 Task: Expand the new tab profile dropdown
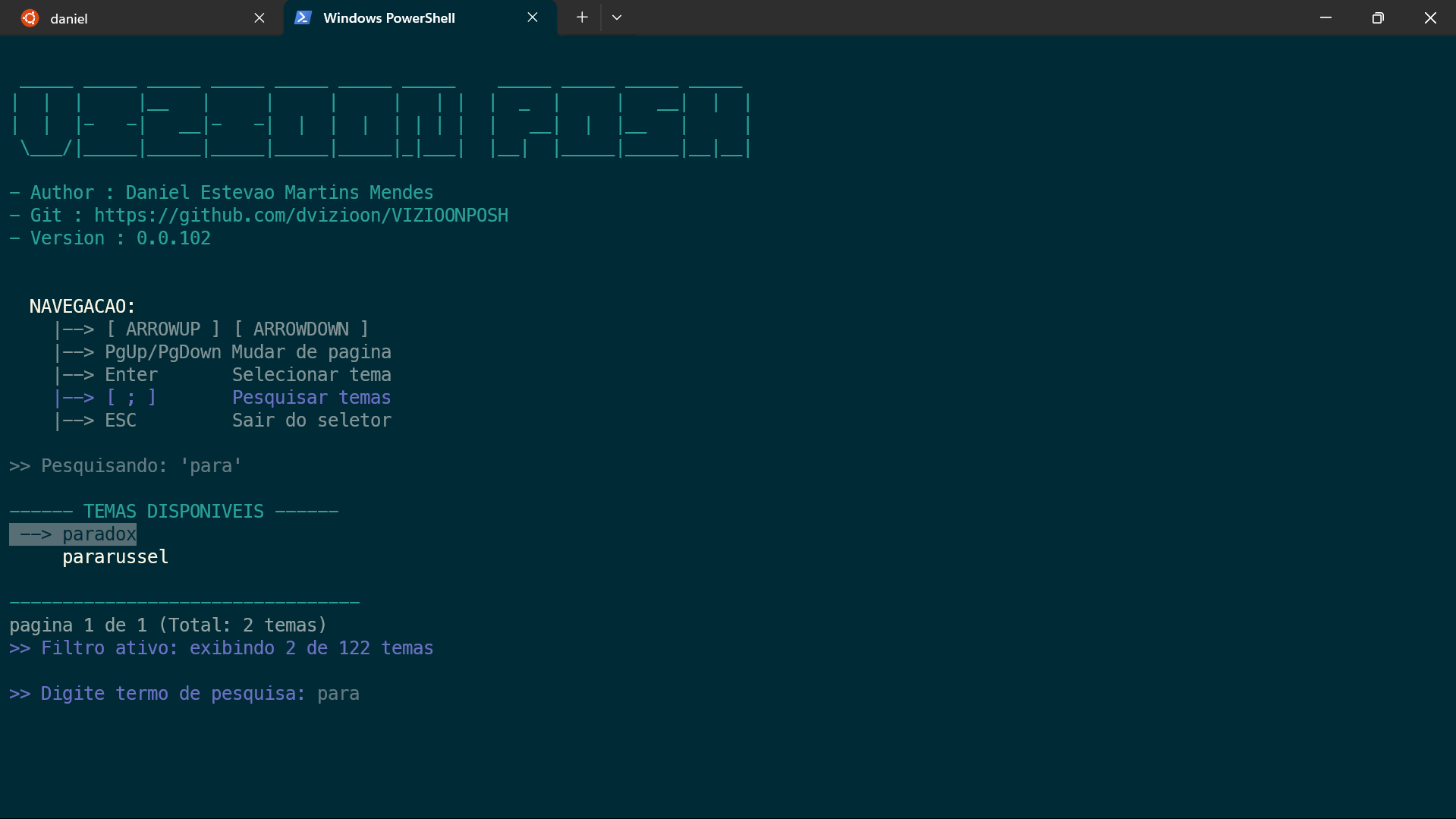617,17
